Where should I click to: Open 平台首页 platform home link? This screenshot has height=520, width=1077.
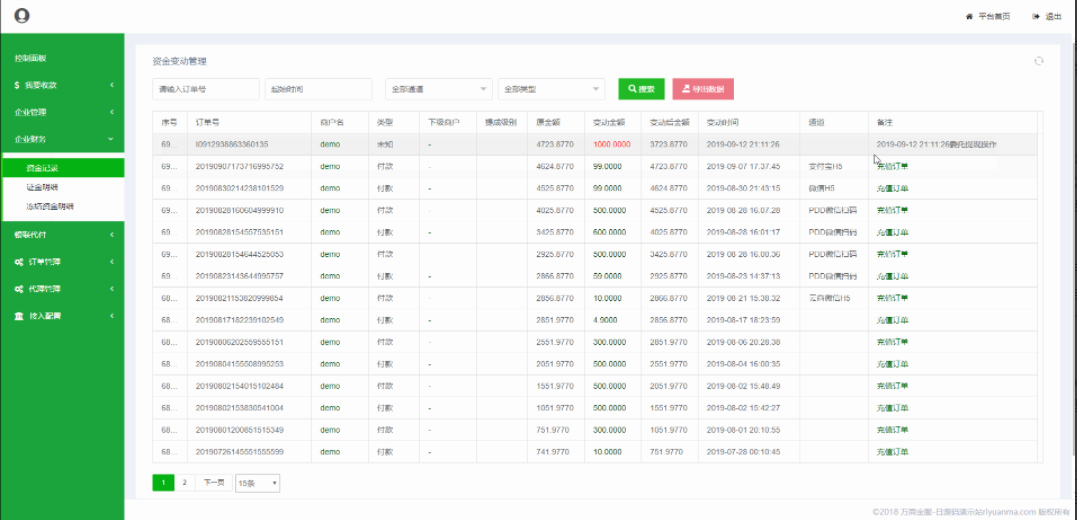point(988,16)
